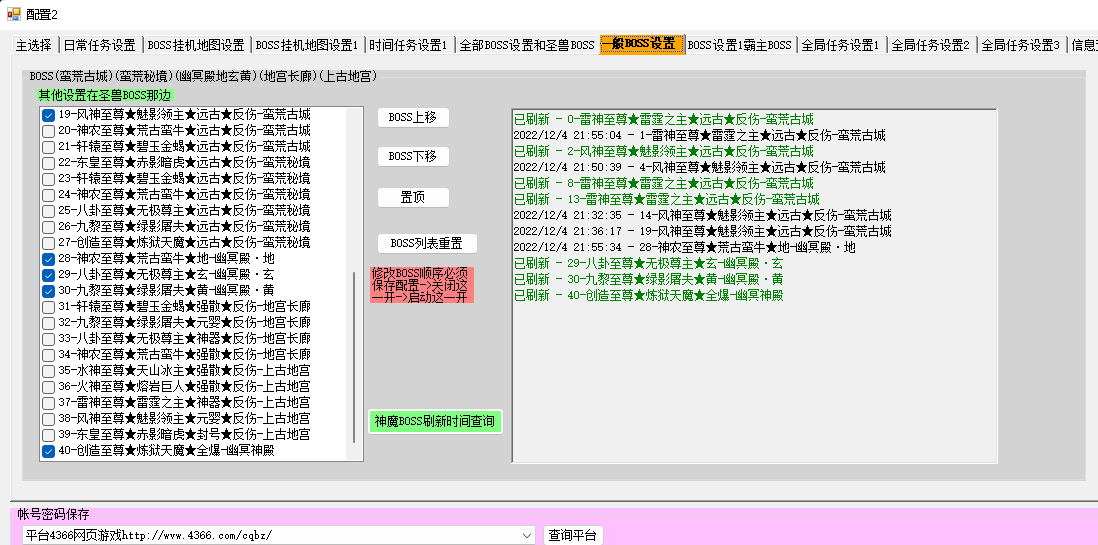This screenshot has height=545, width=1098.
Task: Select log line 已刷新 - 40-创造至尊
Action: click(648, 296)
